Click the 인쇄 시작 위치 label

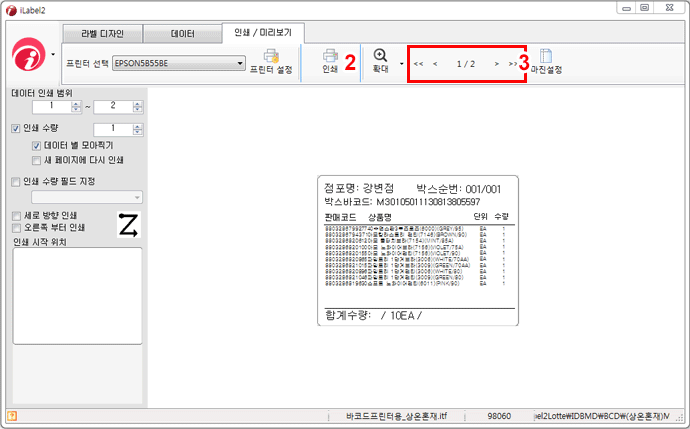coord(40,242)
